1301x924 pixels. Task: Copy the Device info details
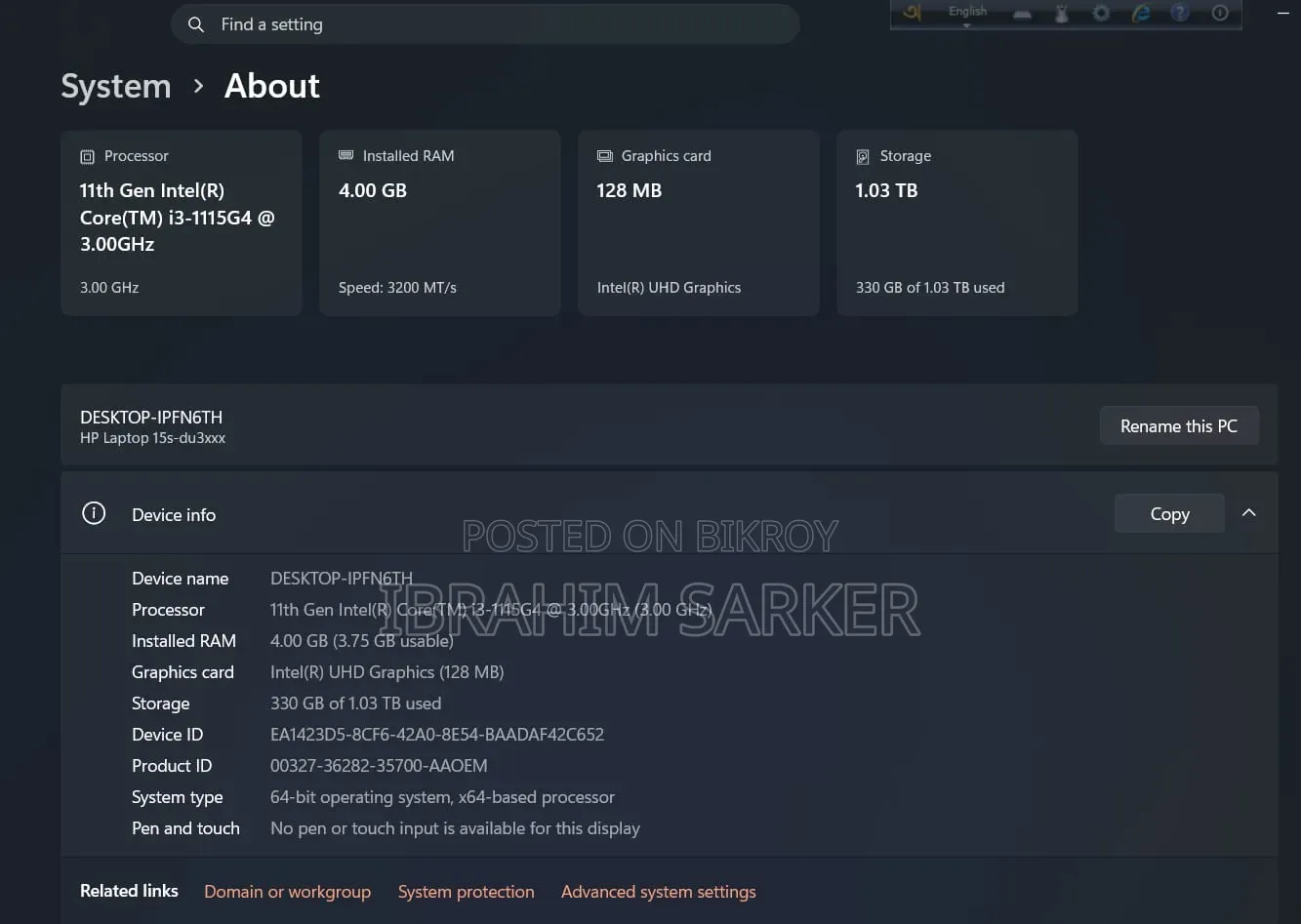point(1169,513)
